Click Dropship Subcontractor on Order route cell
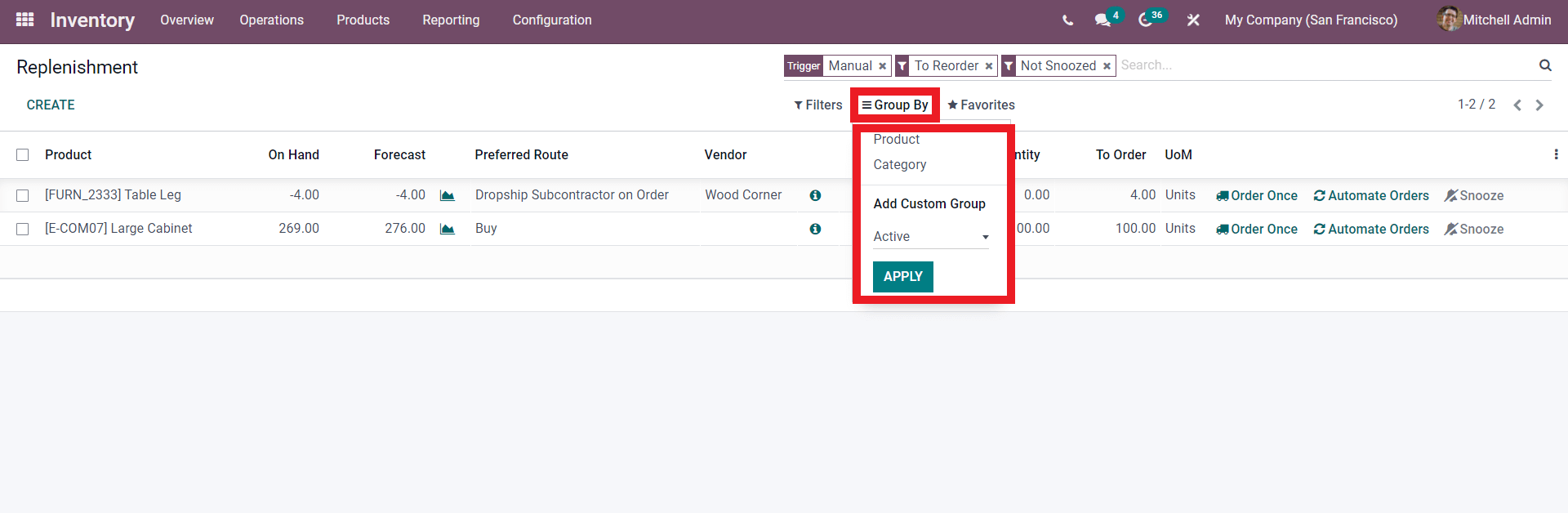Image resolution: width=1568 pixels, height=513 pixels. click(x=572, y=194)
